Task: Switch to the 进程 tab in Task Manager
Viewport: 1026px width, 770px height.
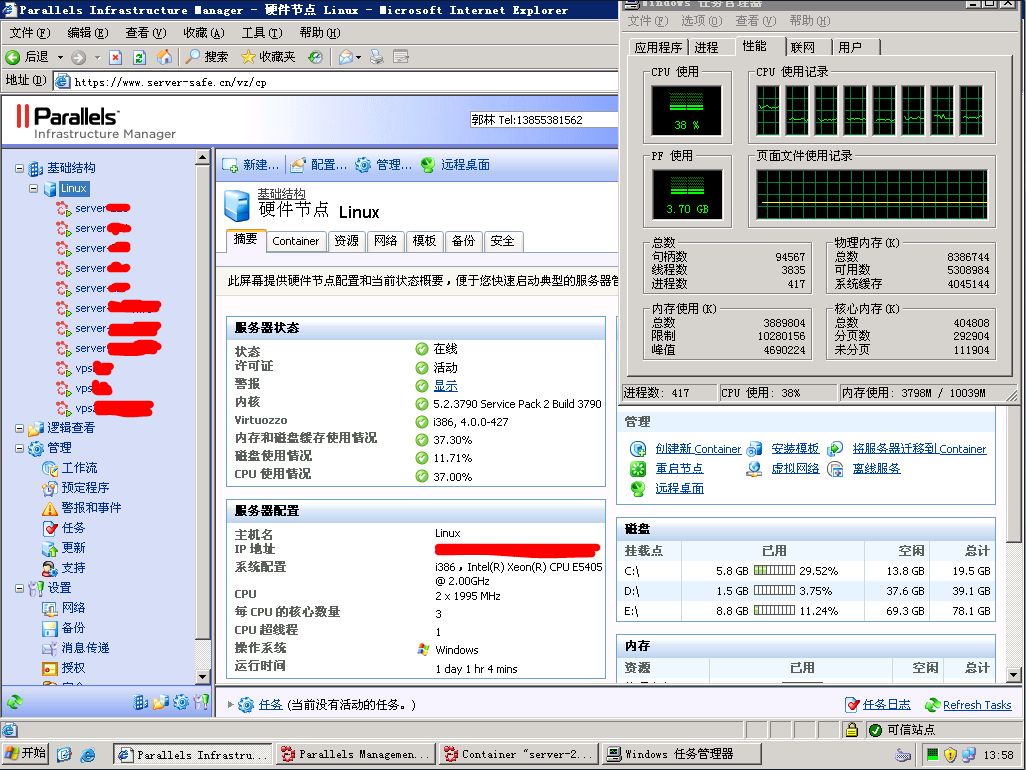Action: [707, 47]
